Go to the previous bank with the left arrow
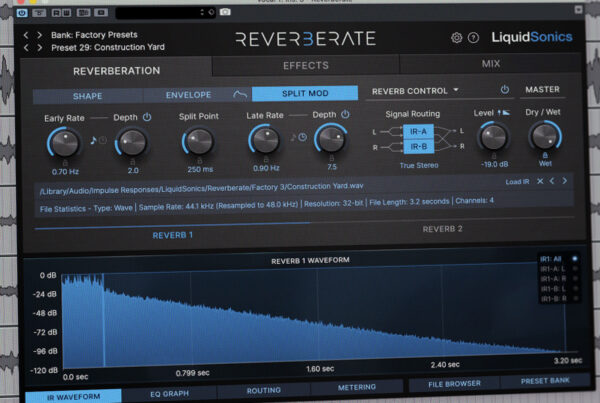Screen dimensions: 600x403 [26, 35]
